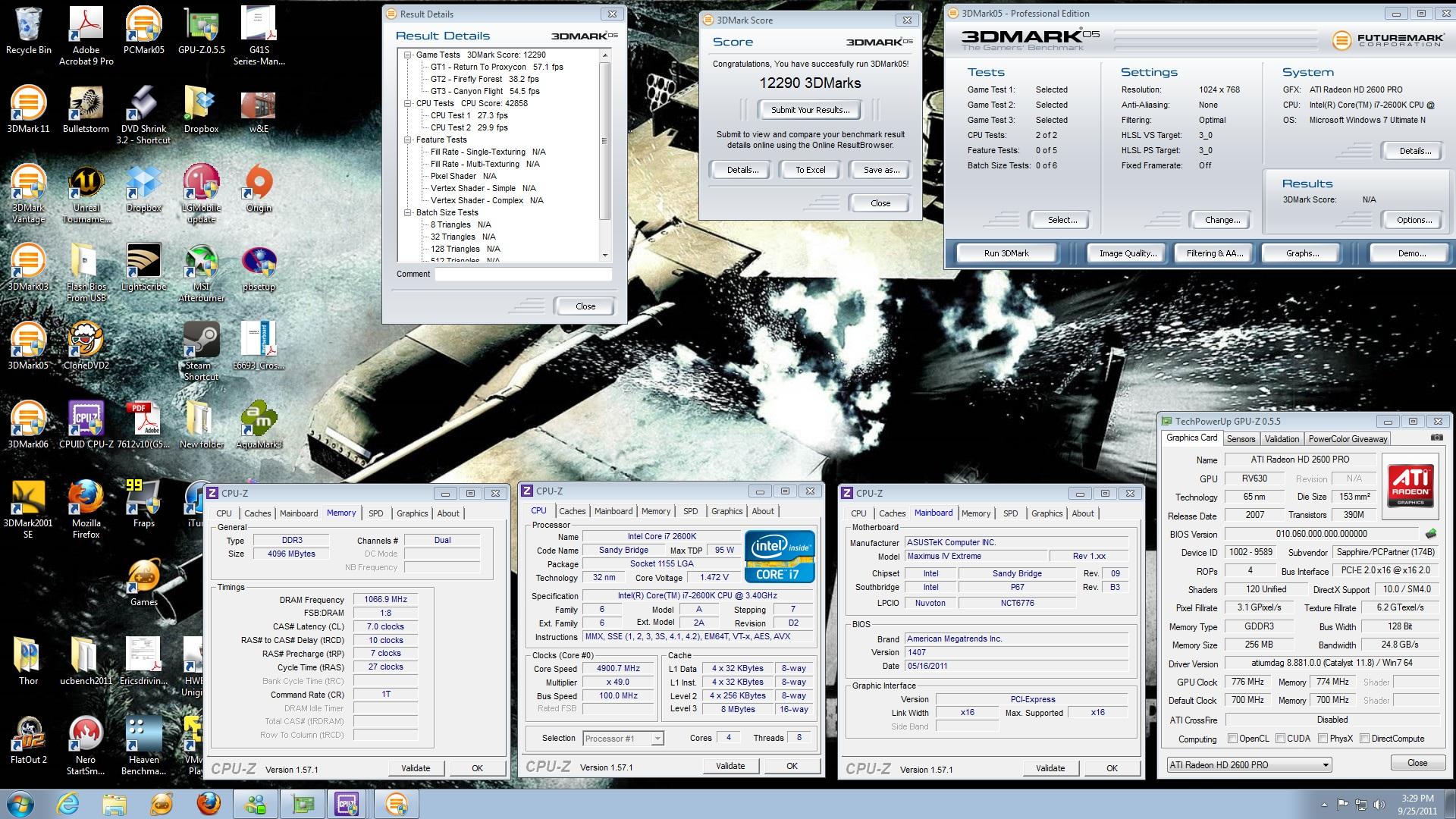Select GT2 - Firefly Forest result row
Image resolution: width=1456 pixels, height=819 pixels.
click(x=484, y=79)
